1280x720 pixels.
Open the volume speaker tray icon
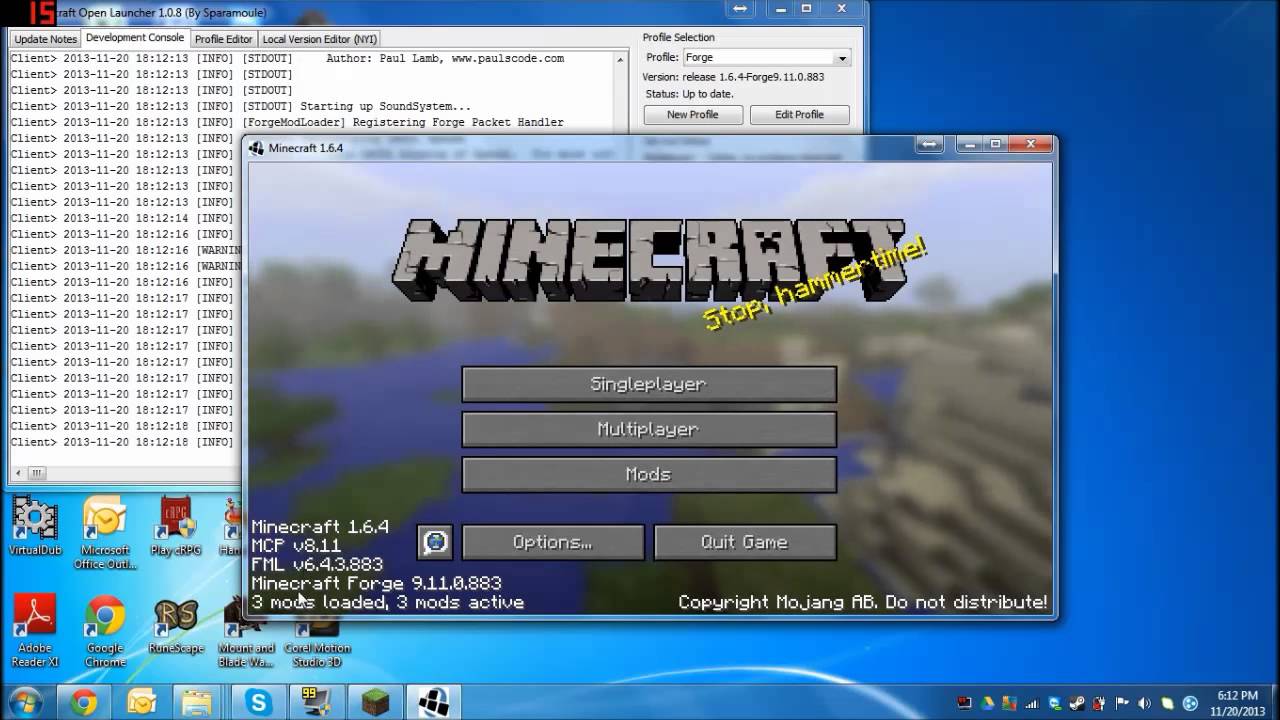(x=1146, y=703)
